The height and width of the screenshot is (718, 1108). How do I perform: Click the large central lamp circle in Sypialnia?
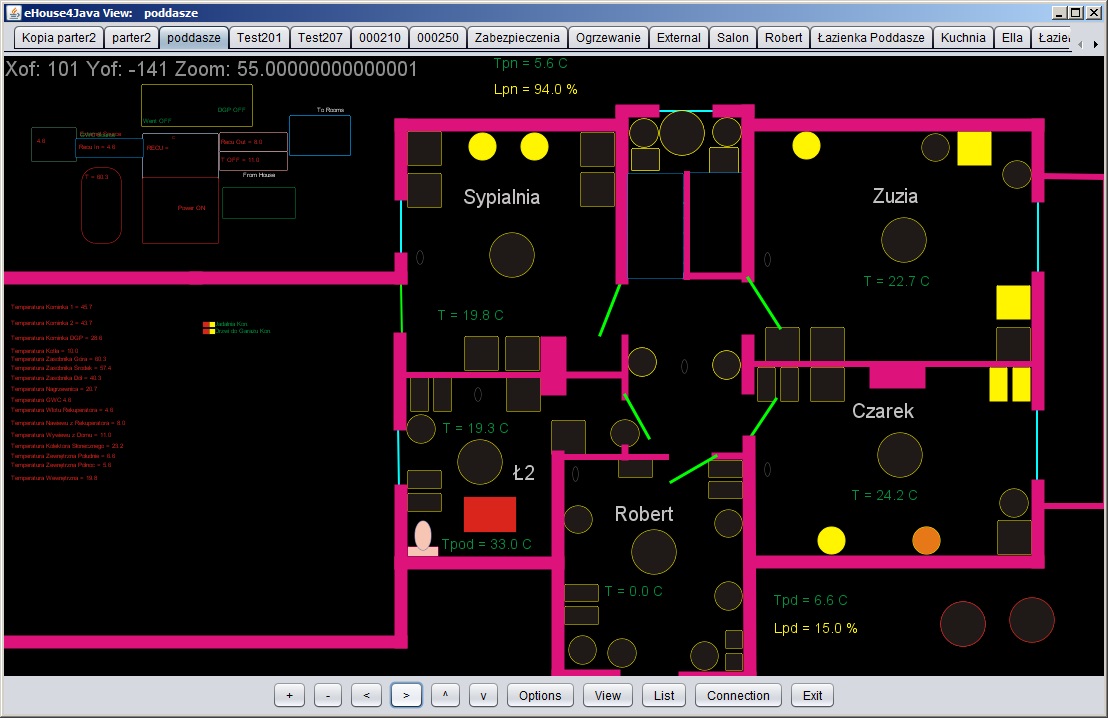pos(512,254)
